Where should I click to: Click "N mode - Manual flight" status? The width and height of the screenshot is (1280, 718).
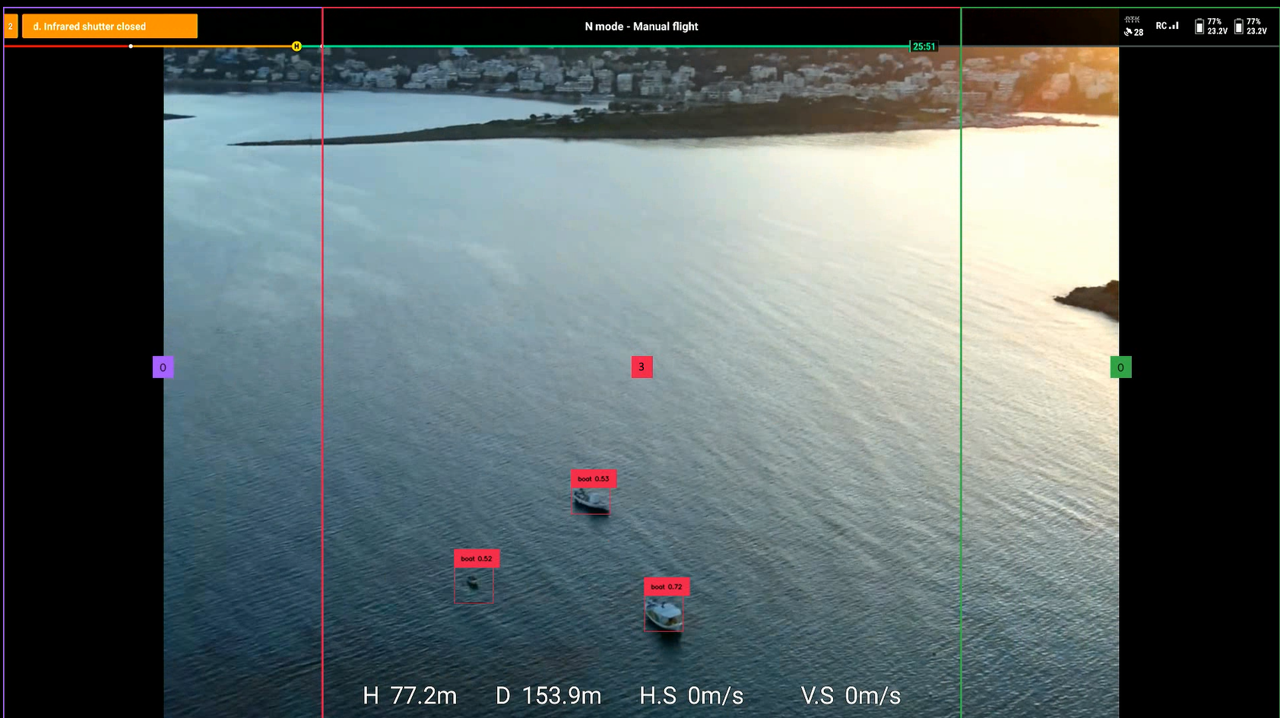click(x=641, y=26)
